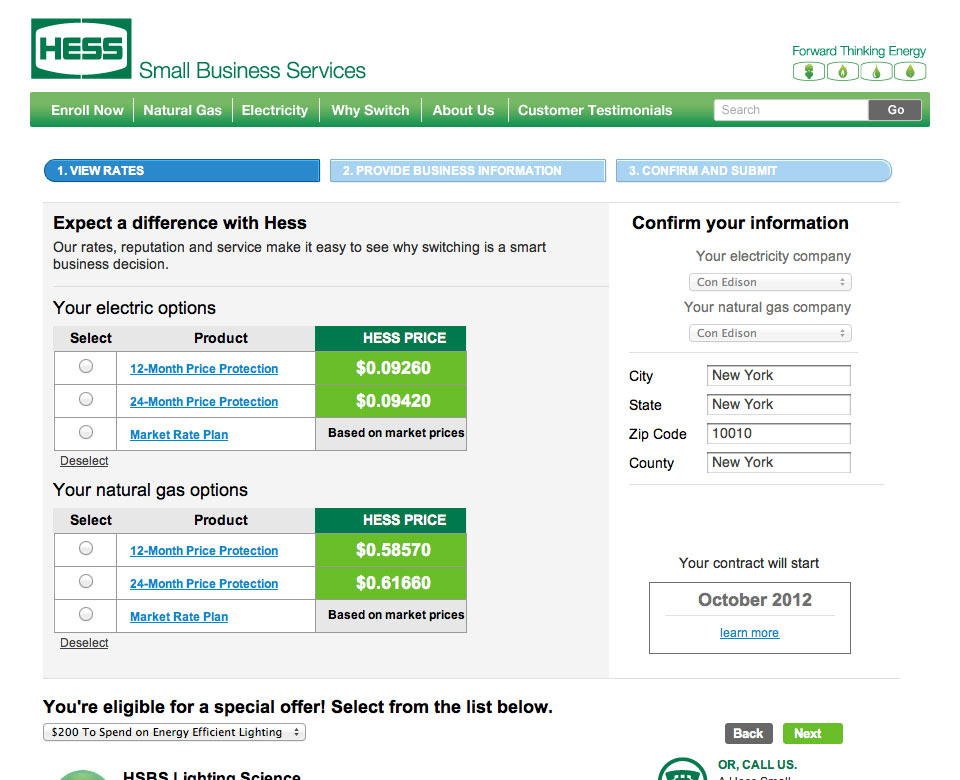
Task: Select natural gas 12-Month Price Protection radio
Action: 86,548
